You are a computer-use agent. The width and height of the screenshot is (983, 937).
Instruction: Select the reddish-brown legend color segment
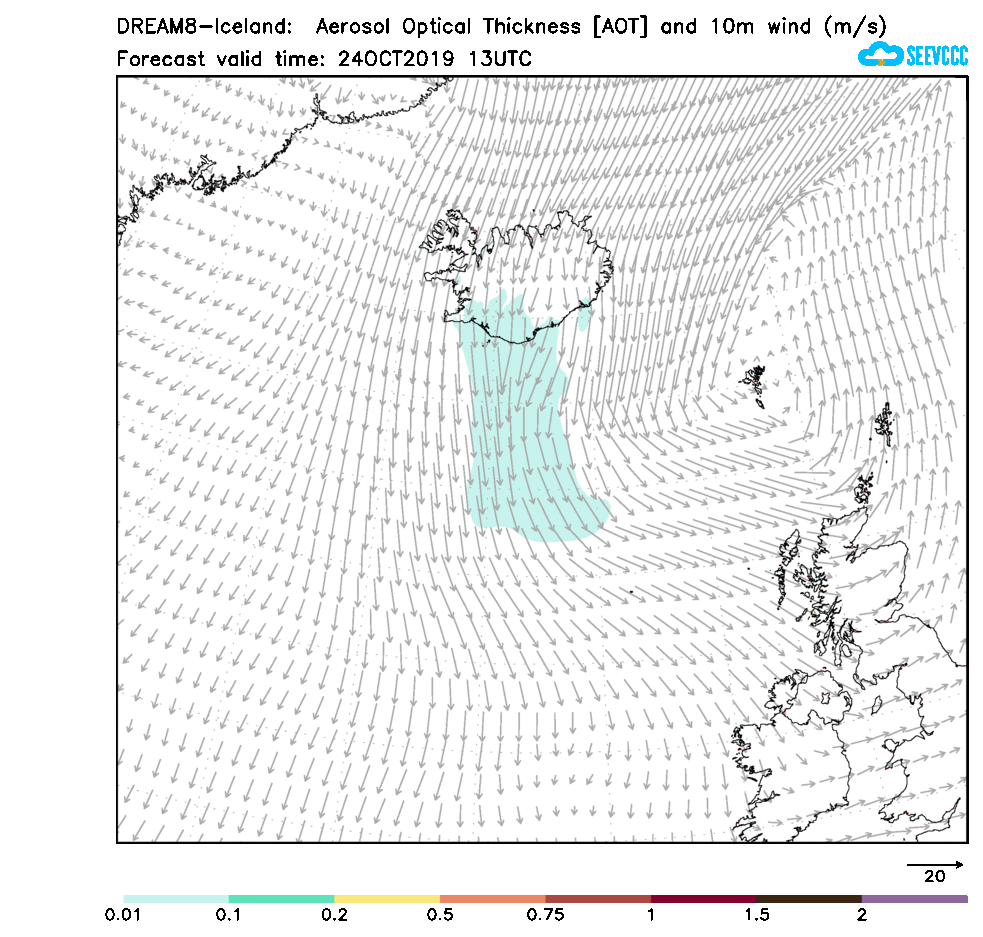click(x=598, y=899)
